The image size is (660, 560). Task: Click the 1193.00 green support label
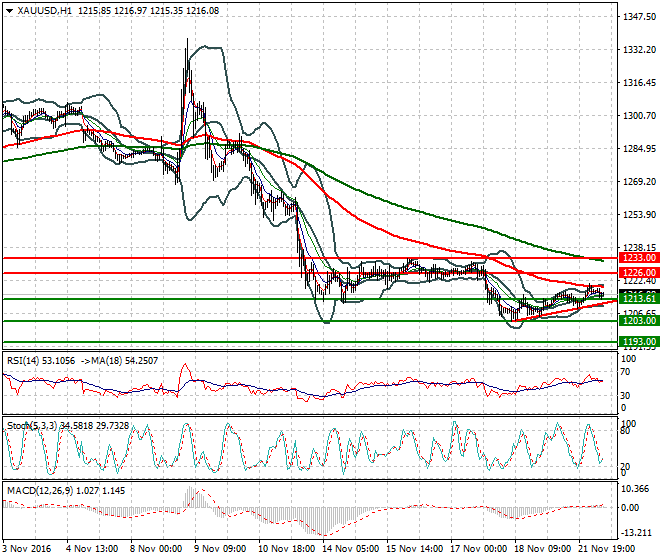pos(639,342)
